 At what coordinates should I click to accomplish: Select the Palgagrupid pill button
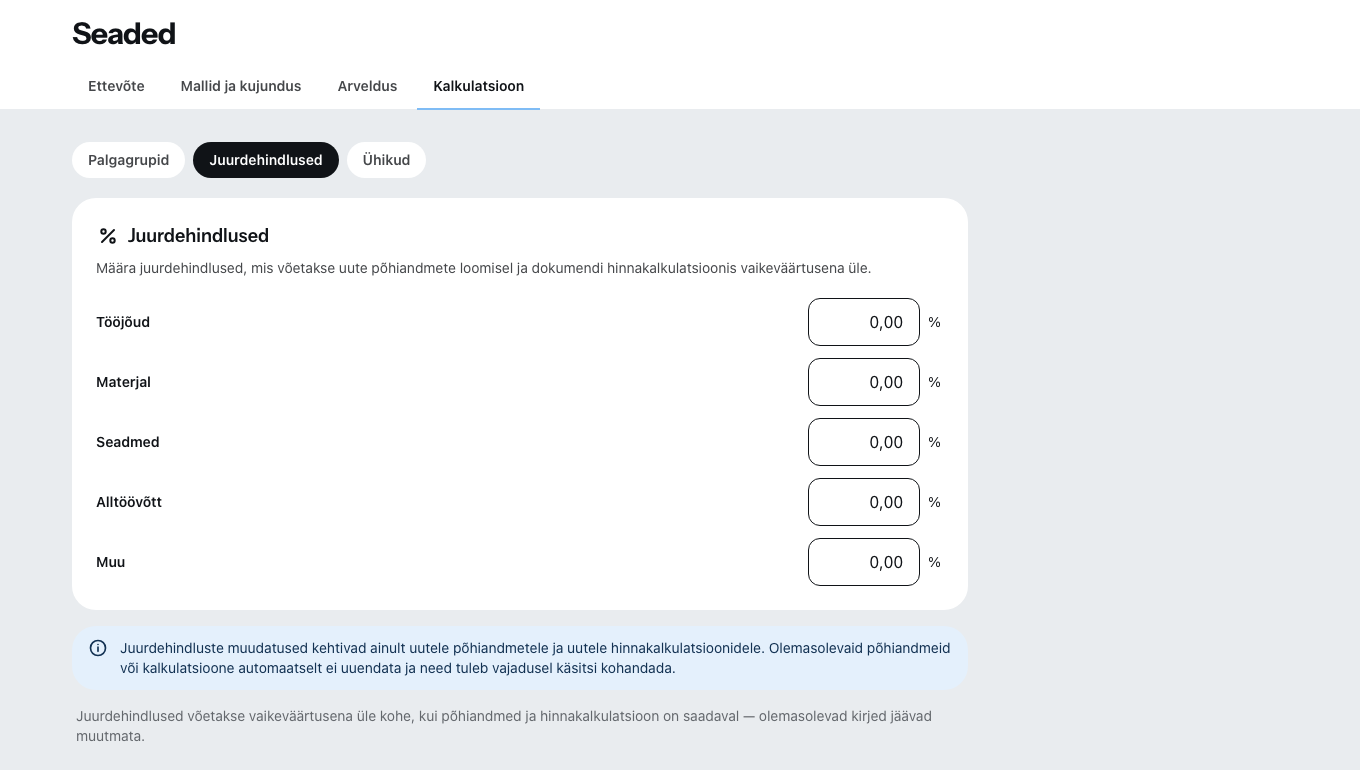point(128,160)
